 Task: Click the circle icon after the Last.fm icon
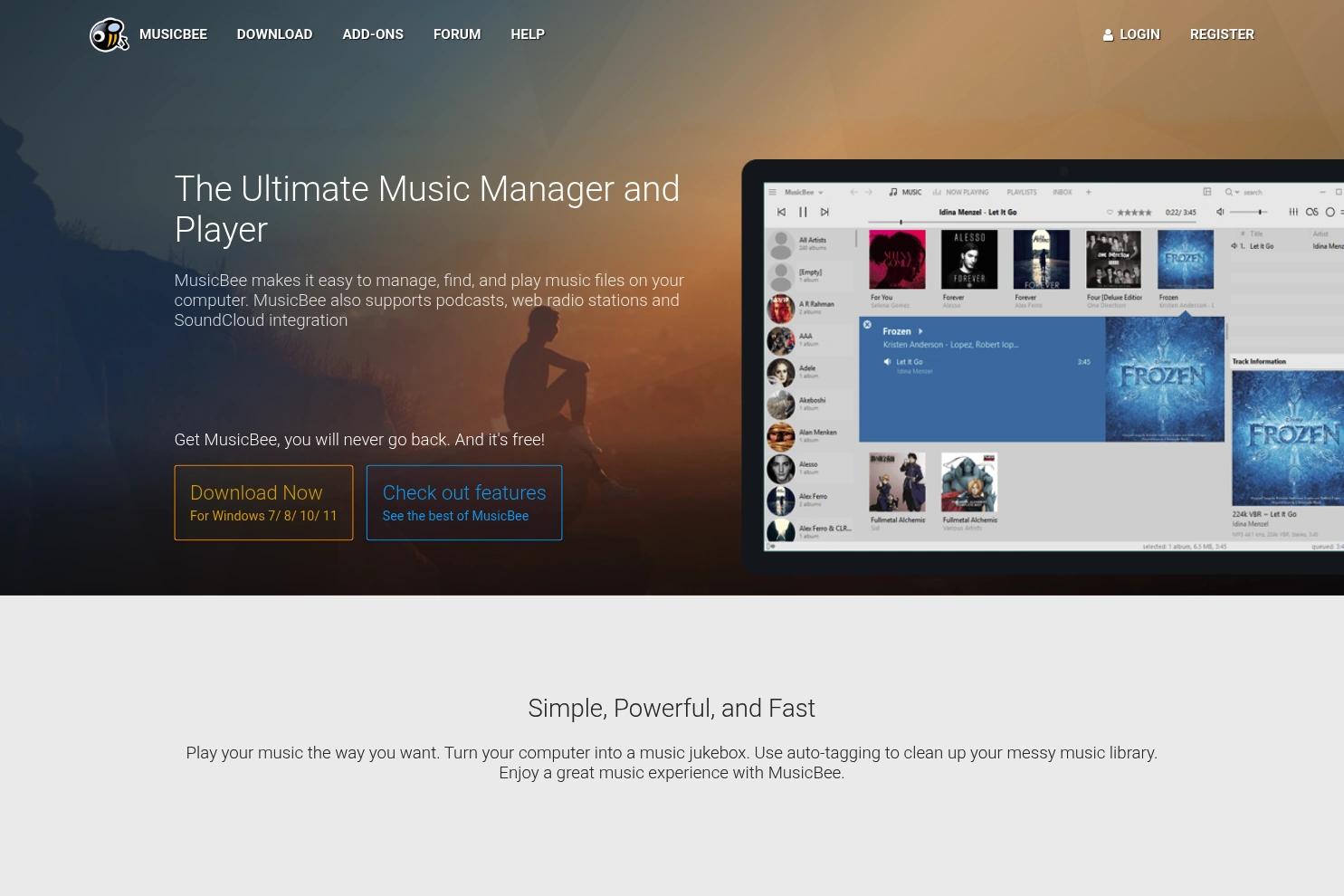click(x=1330, y=212)
